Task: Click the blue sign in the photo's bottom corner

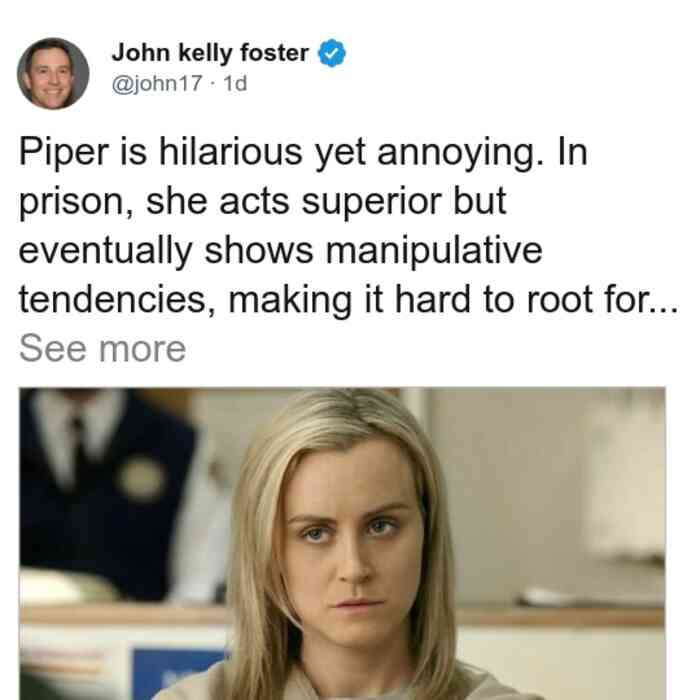Action: click(x=181, y=674)
